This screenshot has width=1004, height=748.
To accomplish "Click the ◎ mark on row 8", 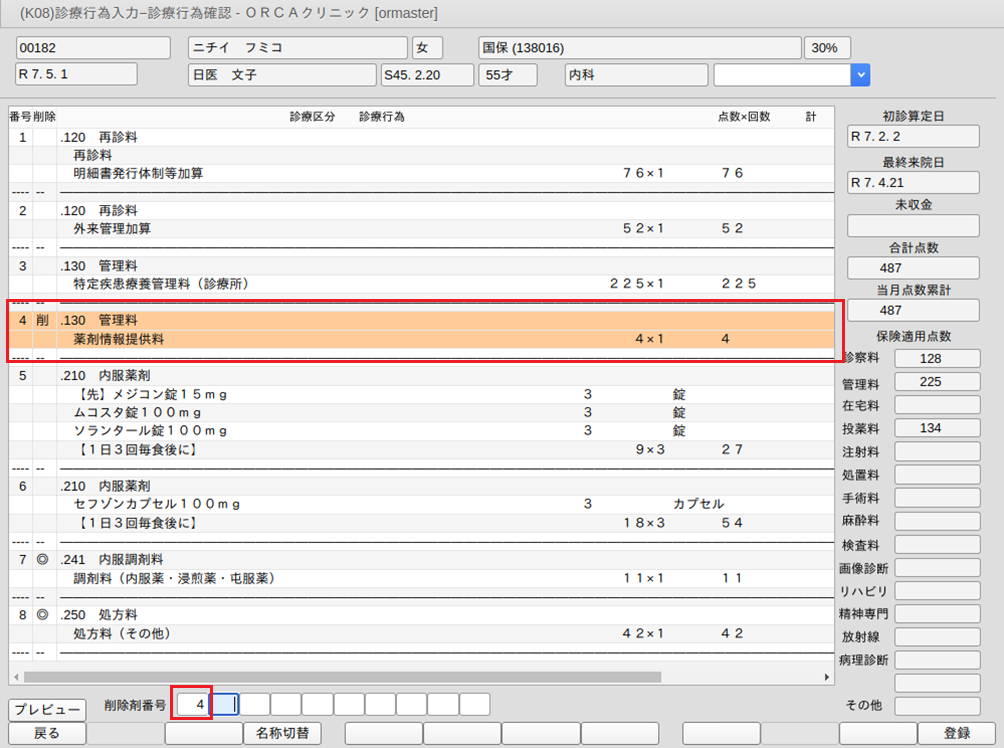I will tap(42, 615).
